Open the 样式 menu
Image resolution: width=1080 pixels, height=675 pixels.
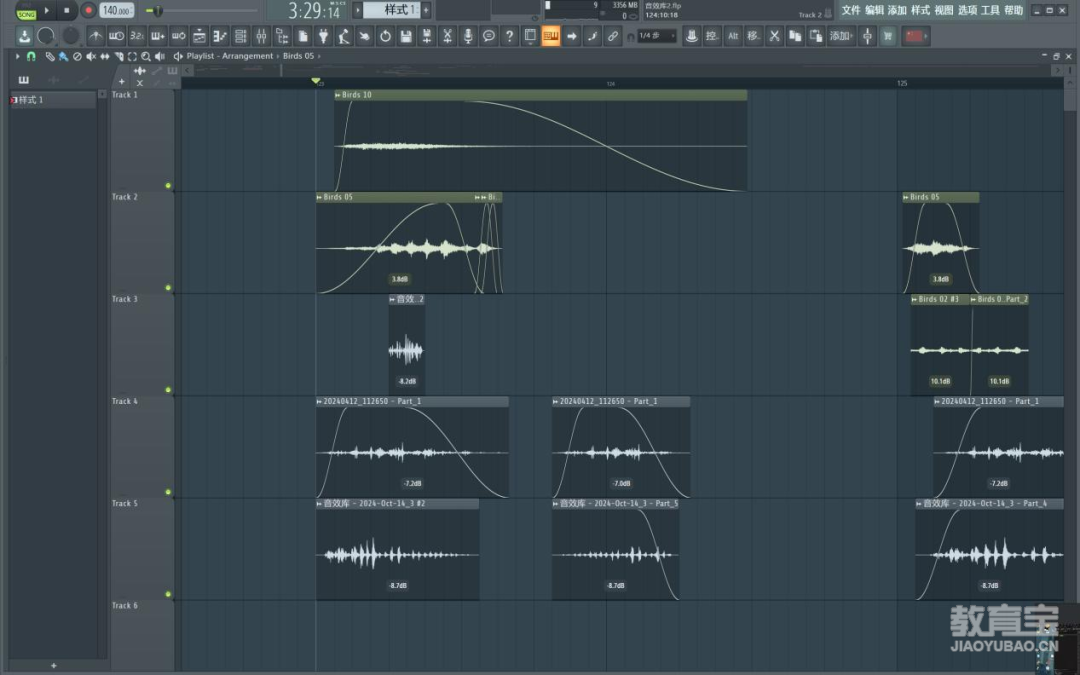[920, 10]
